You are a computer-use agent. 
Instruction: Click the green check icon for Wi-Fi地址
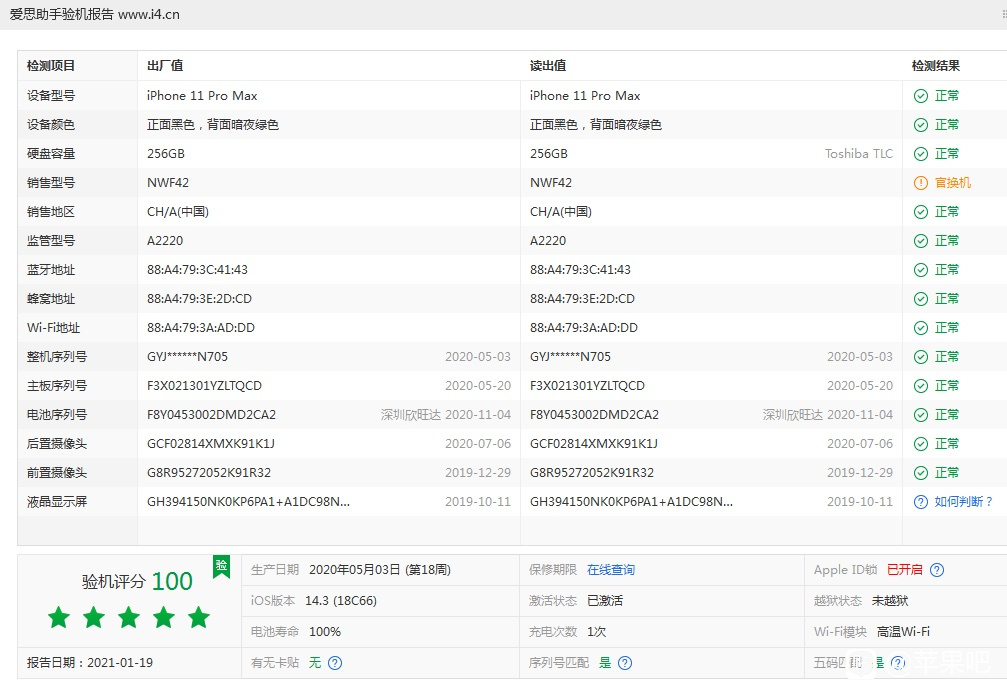920,328
